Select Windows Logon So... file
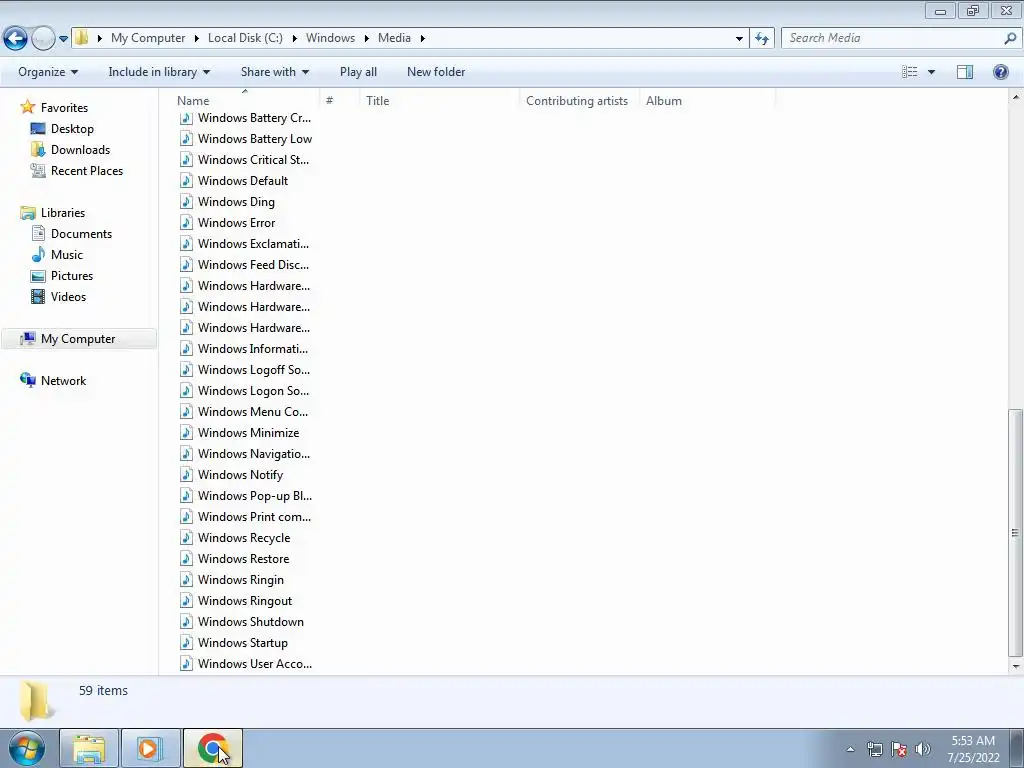Screen dimensions: 1024x768 245,391
